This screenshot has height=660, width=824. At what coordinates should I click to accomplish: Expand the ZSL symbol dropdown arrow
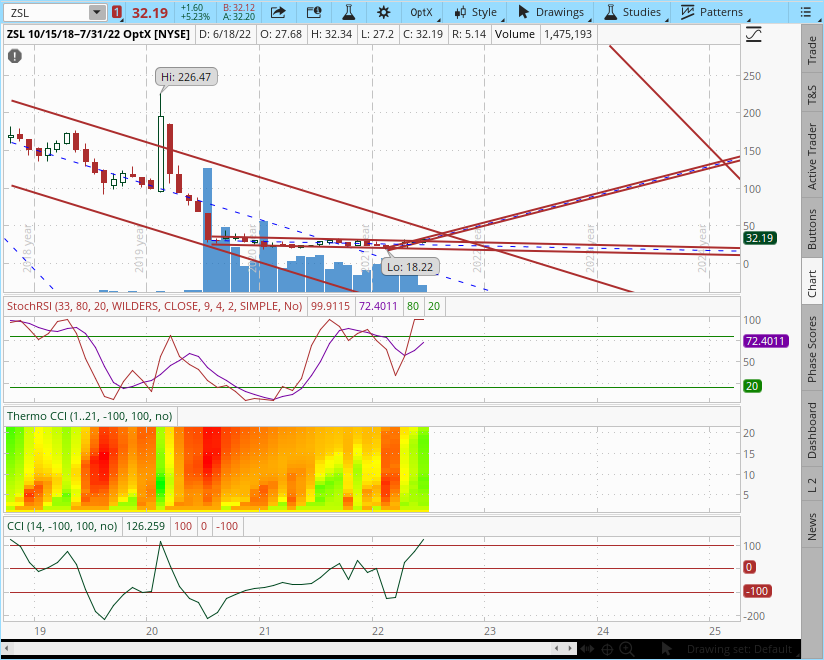[96, 12]
